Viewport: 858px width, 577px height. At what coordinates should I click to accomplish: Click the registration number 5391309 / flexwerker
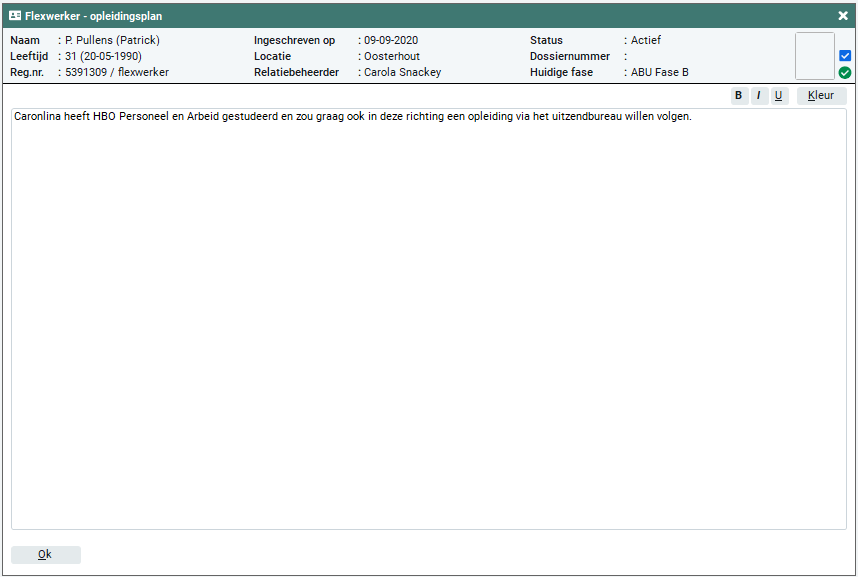coord(117,72)
